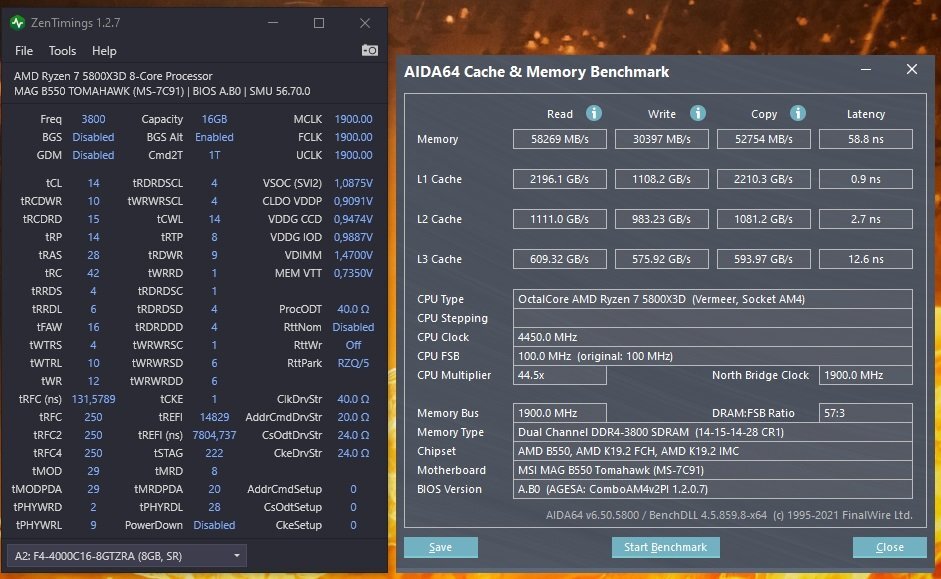Open the Help menu in ZenTimings
Screen dimensions: 941x579
pos(104,51)
